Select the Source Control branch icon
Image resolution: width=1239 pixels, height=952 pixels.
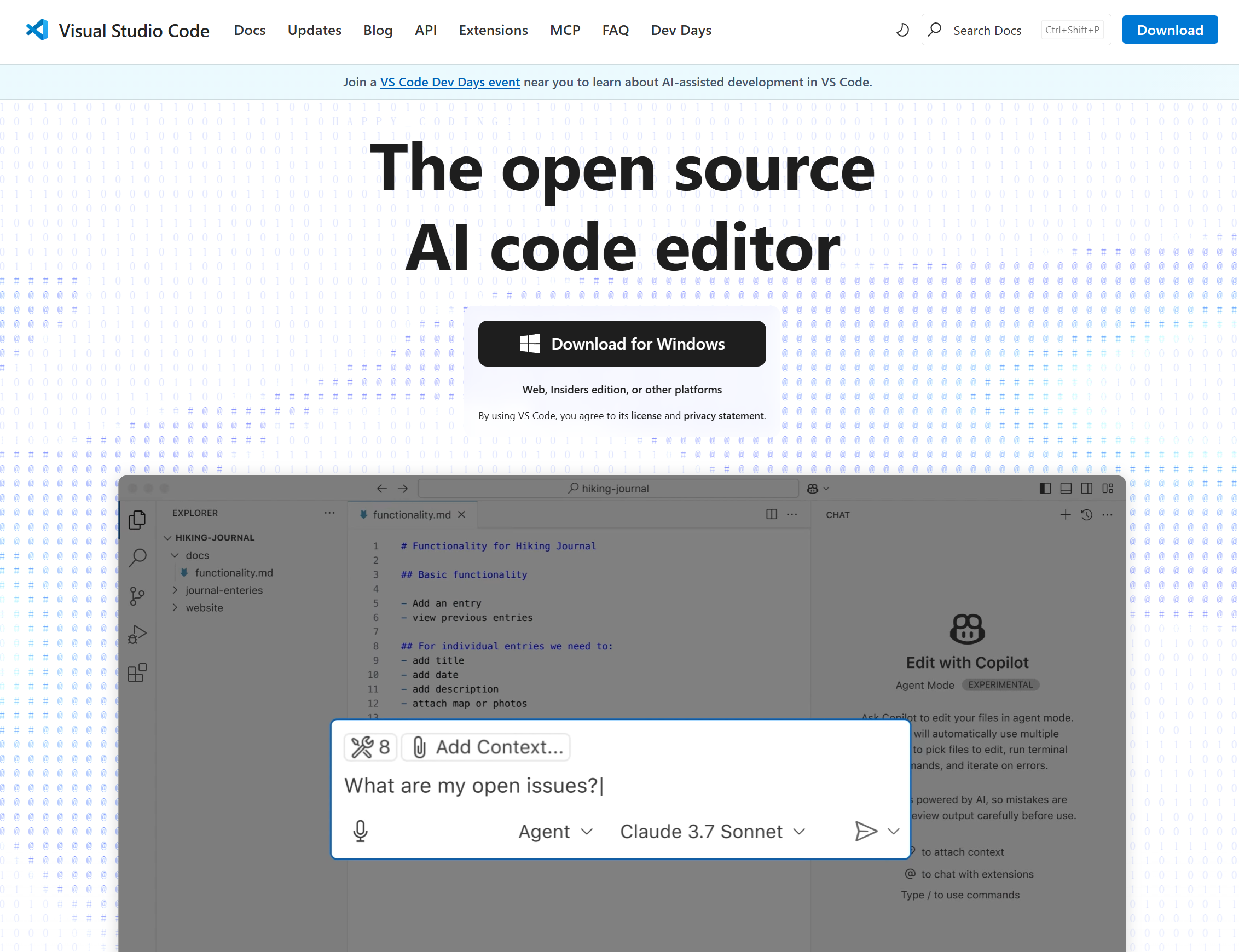tap(137, 596)
